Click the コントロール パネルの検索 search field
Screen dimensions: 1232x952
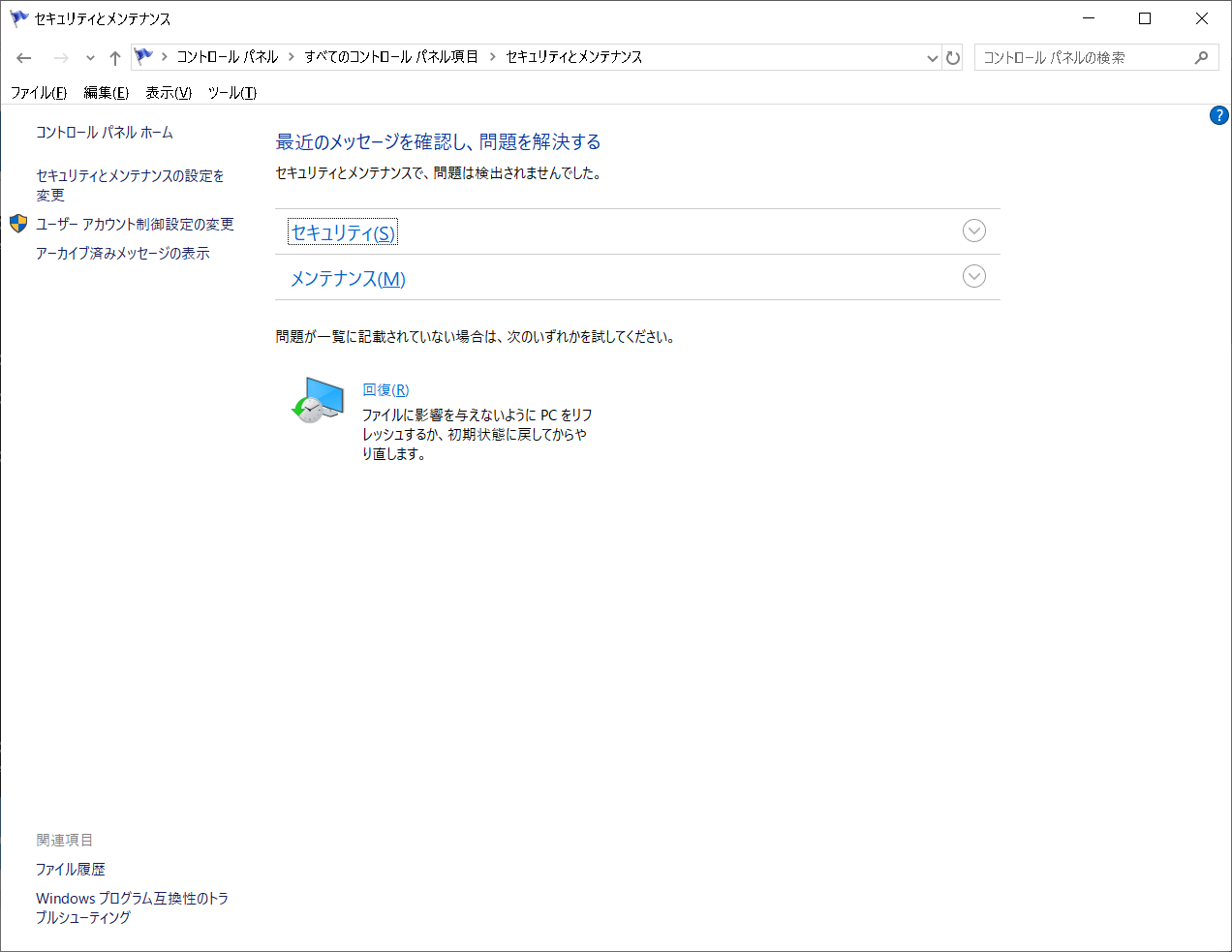[1085, 57]
